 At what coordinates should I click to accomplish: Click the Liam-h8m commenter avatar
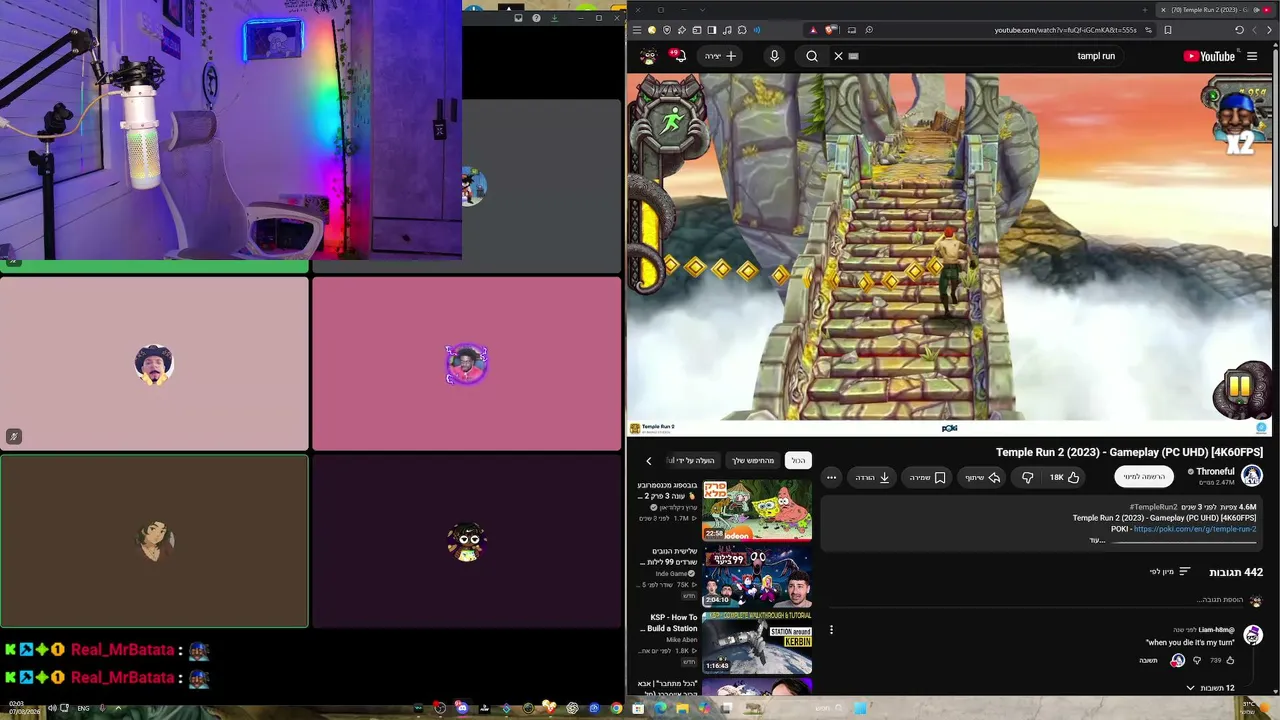click(1253, 635)
